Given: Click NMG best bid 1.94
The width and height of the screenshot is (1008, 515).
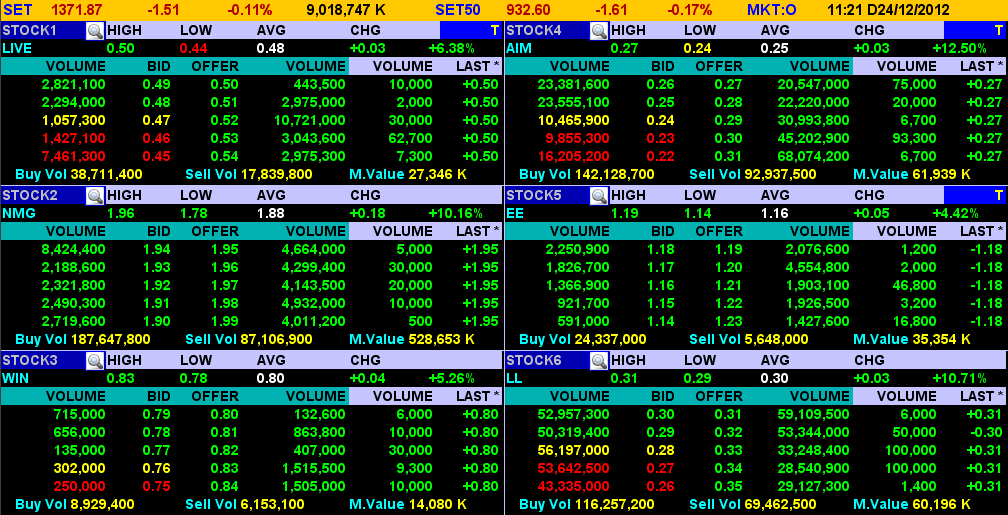Looking at the screenshot, I should 156,249.
